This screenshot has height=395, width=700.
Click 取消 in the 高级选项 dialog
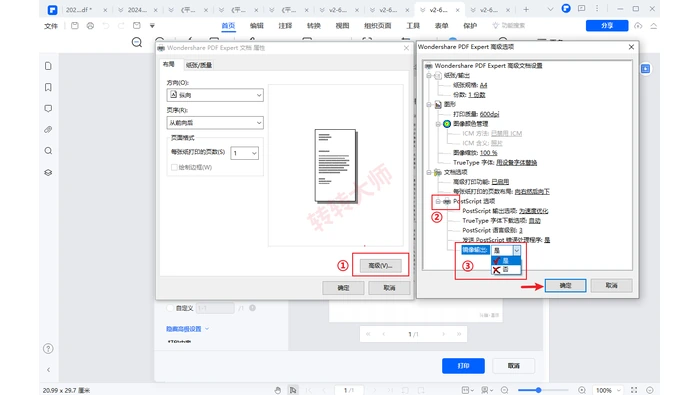point(612,285)
